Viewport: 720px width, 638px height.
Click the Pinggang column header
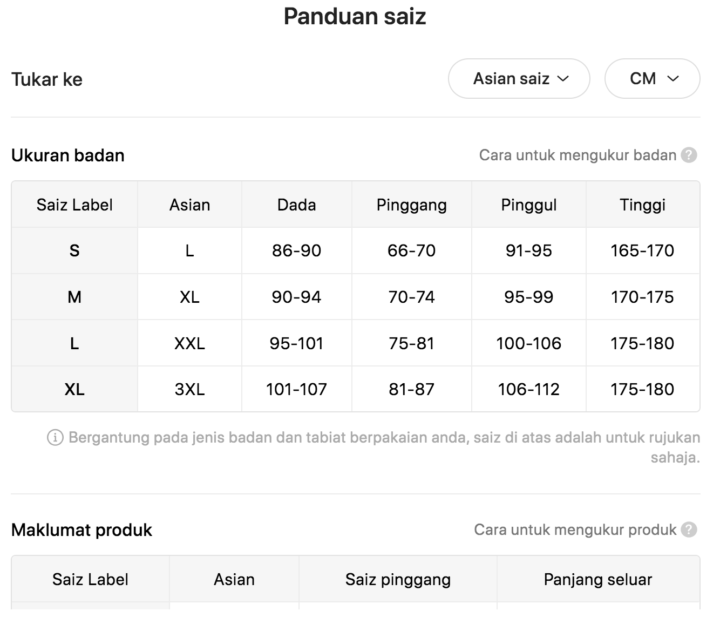(x=411, y=205)
